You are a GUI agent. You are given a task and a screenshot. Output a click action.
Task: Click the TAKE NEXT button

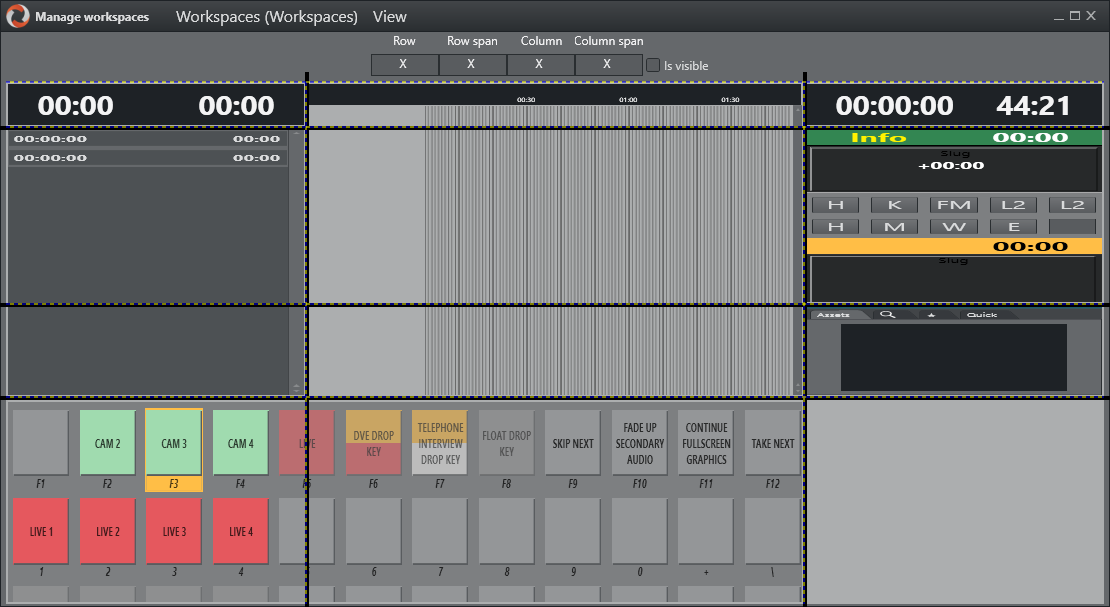click(772, 443)
